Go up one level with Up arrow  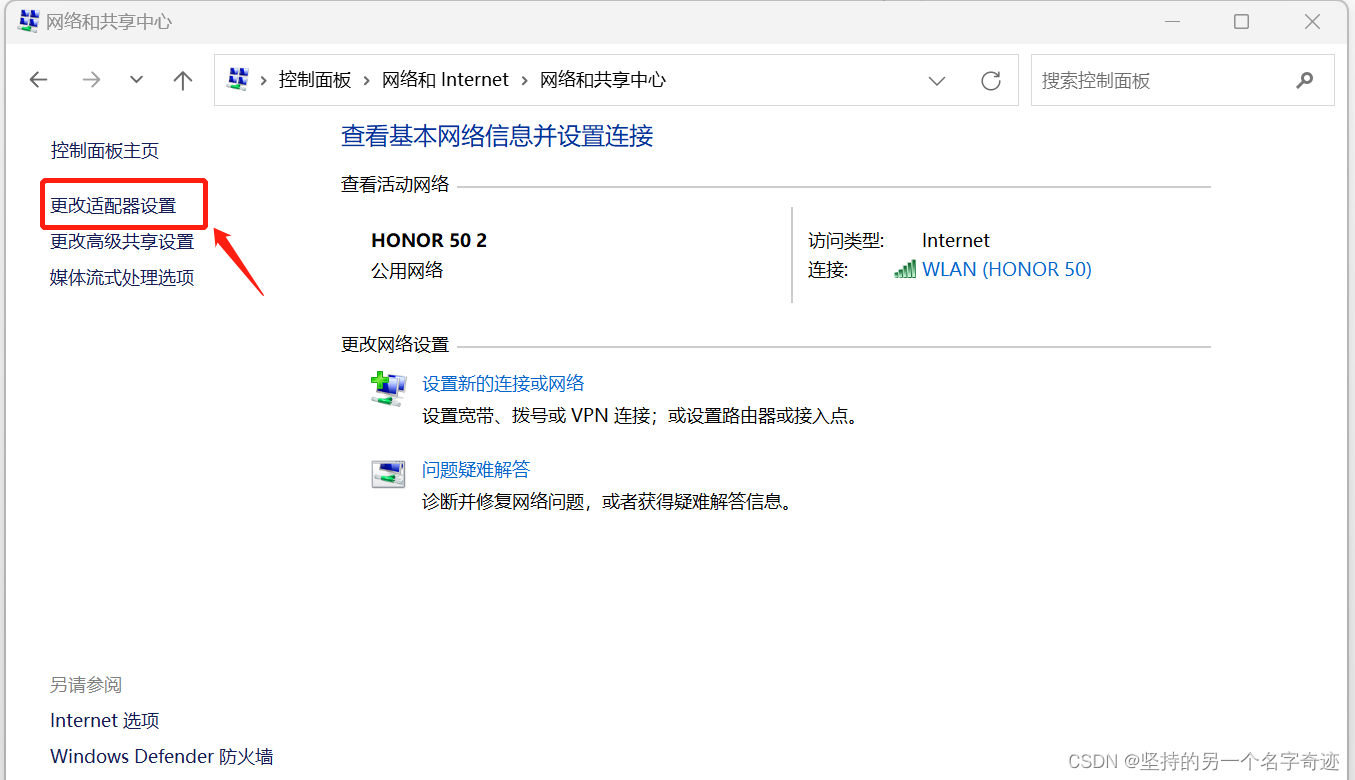182,80
